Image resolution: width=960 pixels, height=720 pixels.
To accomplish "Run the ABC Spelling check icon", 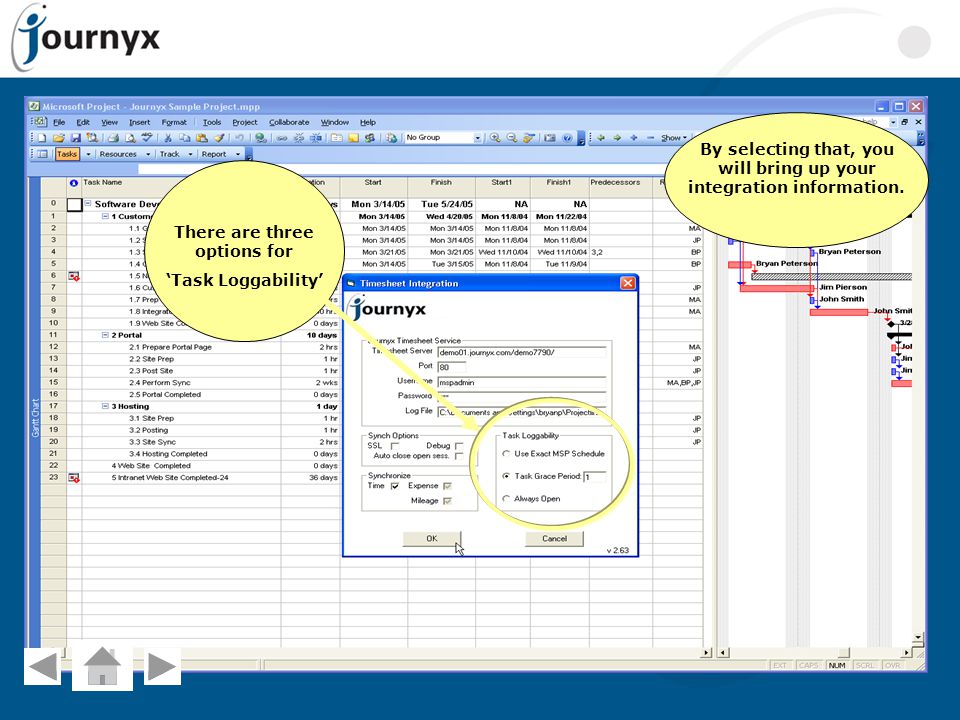I will (x=147, y=138).
